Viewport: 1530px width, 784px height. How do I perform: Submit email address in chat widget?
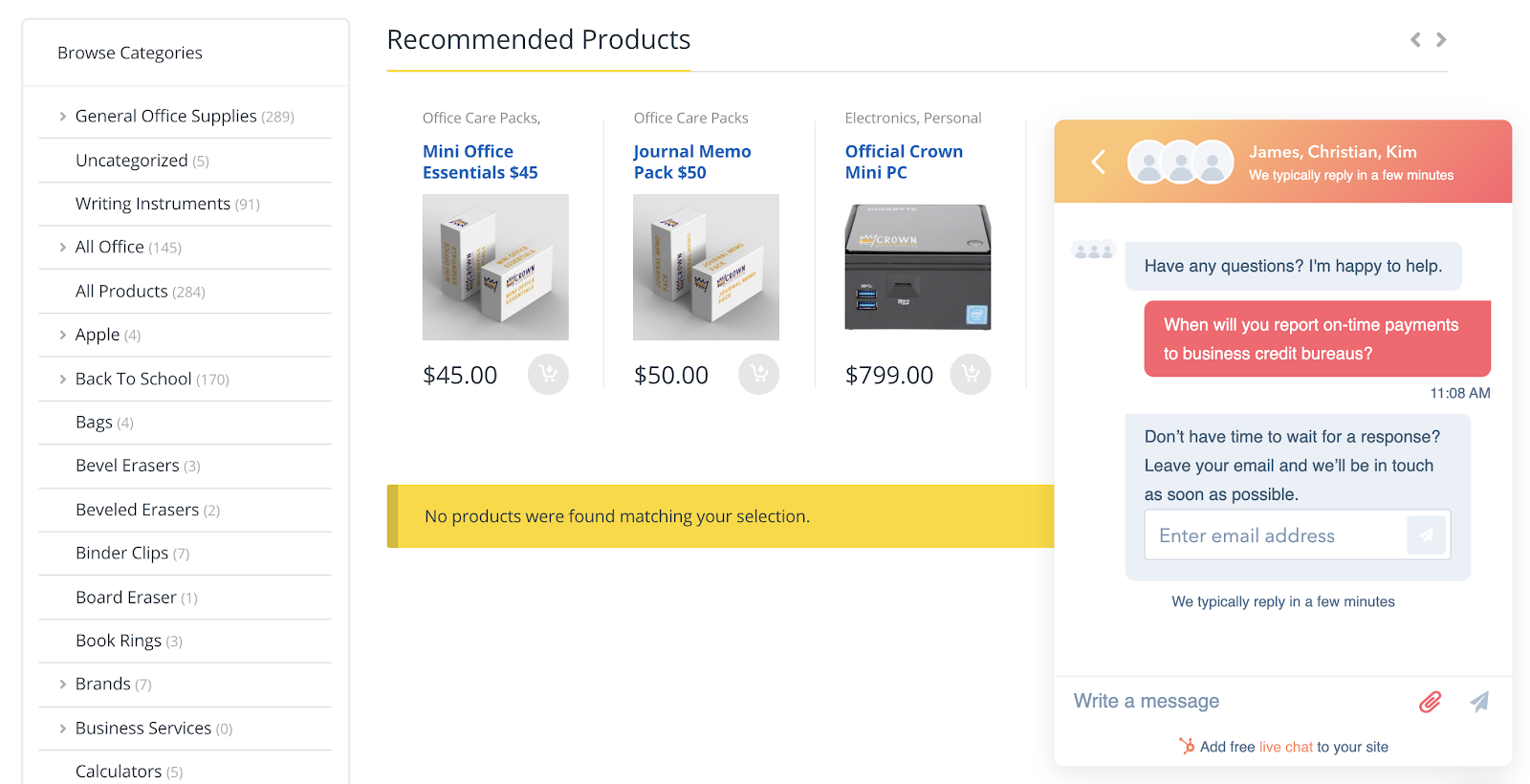pyautogui.click(x=1426, y=535)
